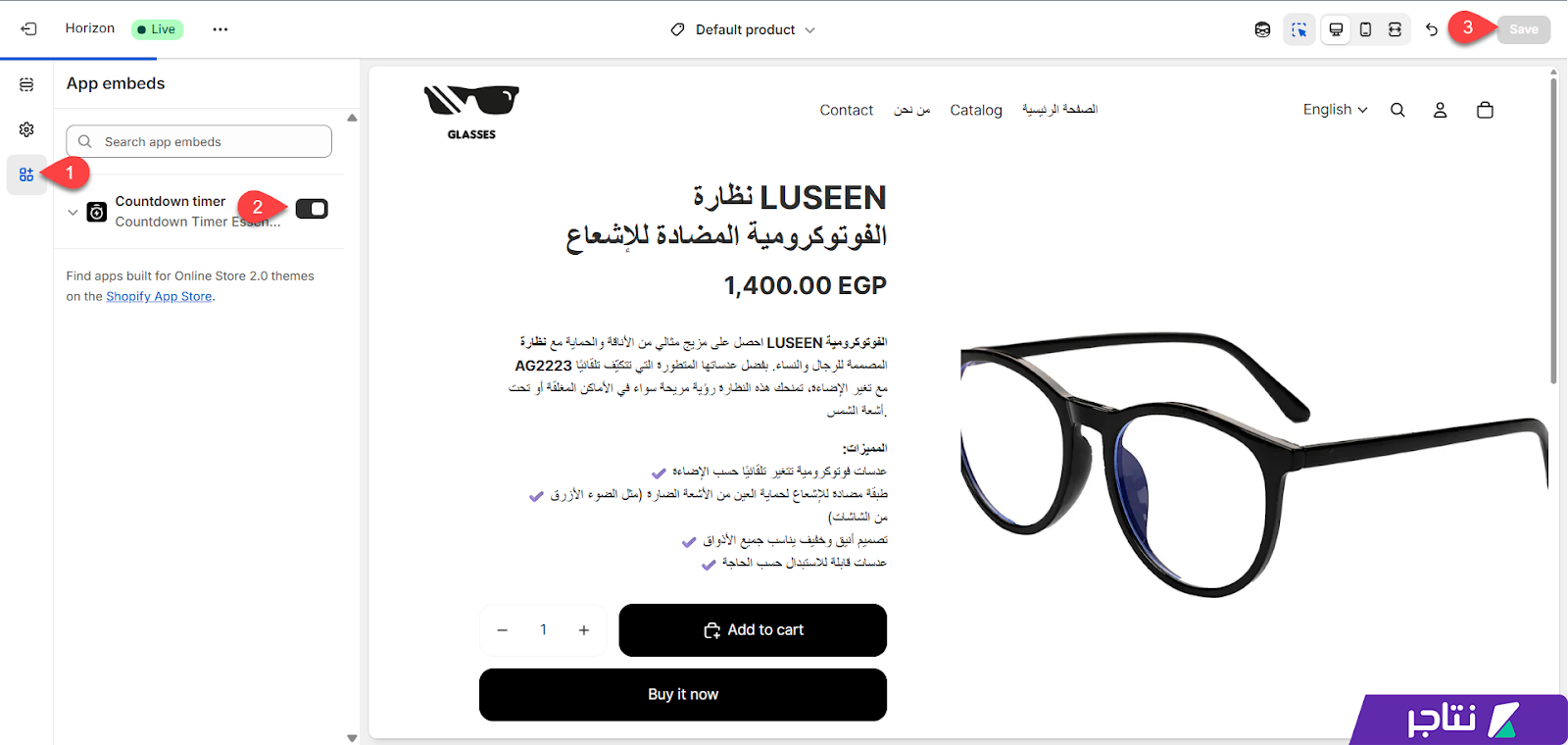Switch to mobile preview icon

pyautogui.click(x=1365, y=29)
